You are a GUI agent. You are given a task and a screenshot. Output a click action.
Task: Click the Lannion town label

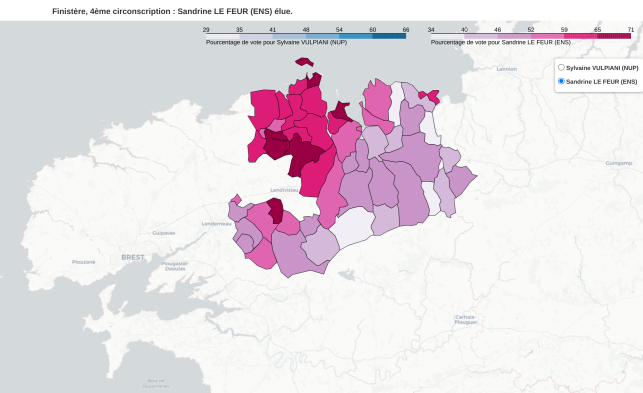pos(506,69)
